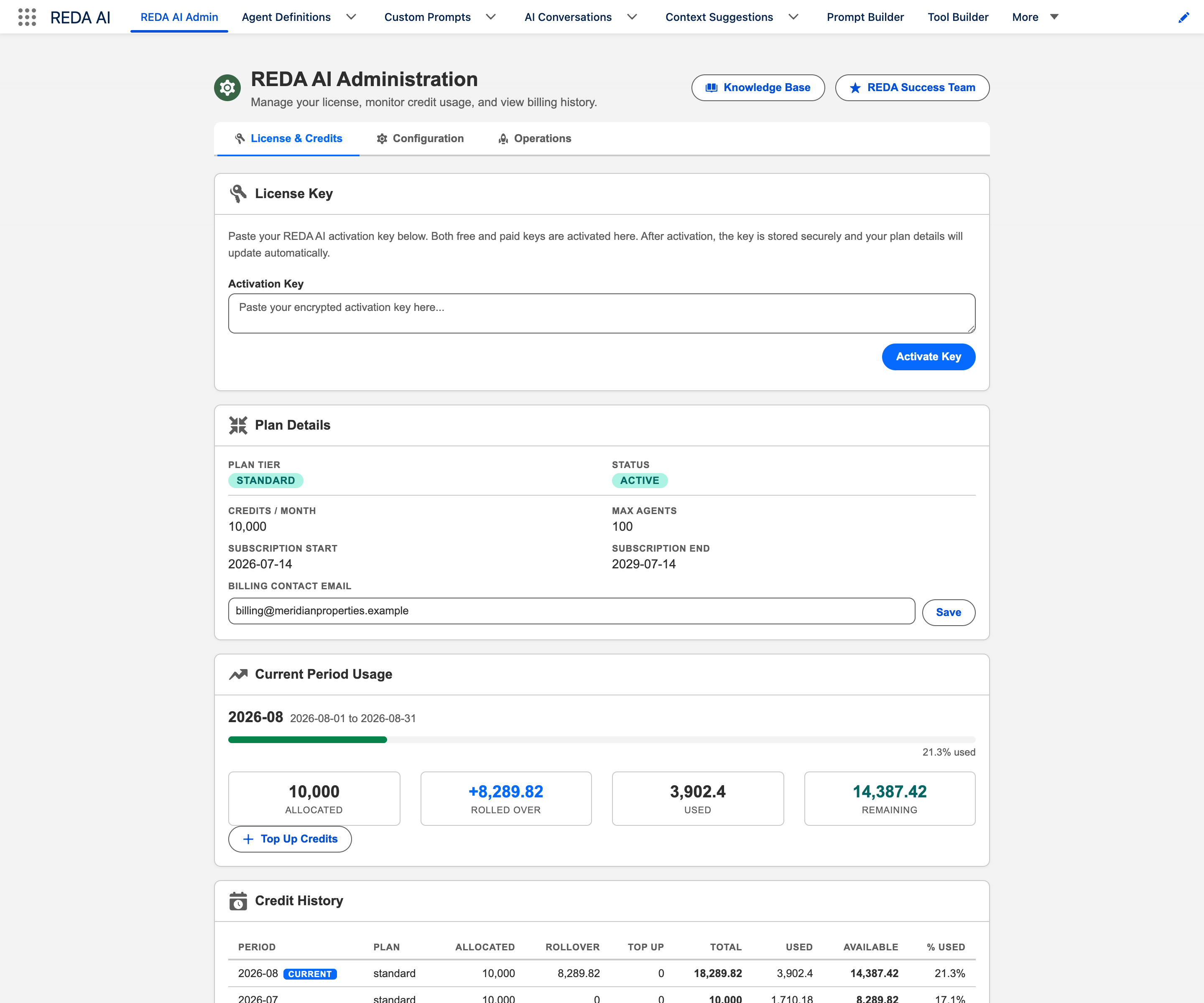Expand the Agent Definitions dropdown chevron

click(x=352, y=17)
